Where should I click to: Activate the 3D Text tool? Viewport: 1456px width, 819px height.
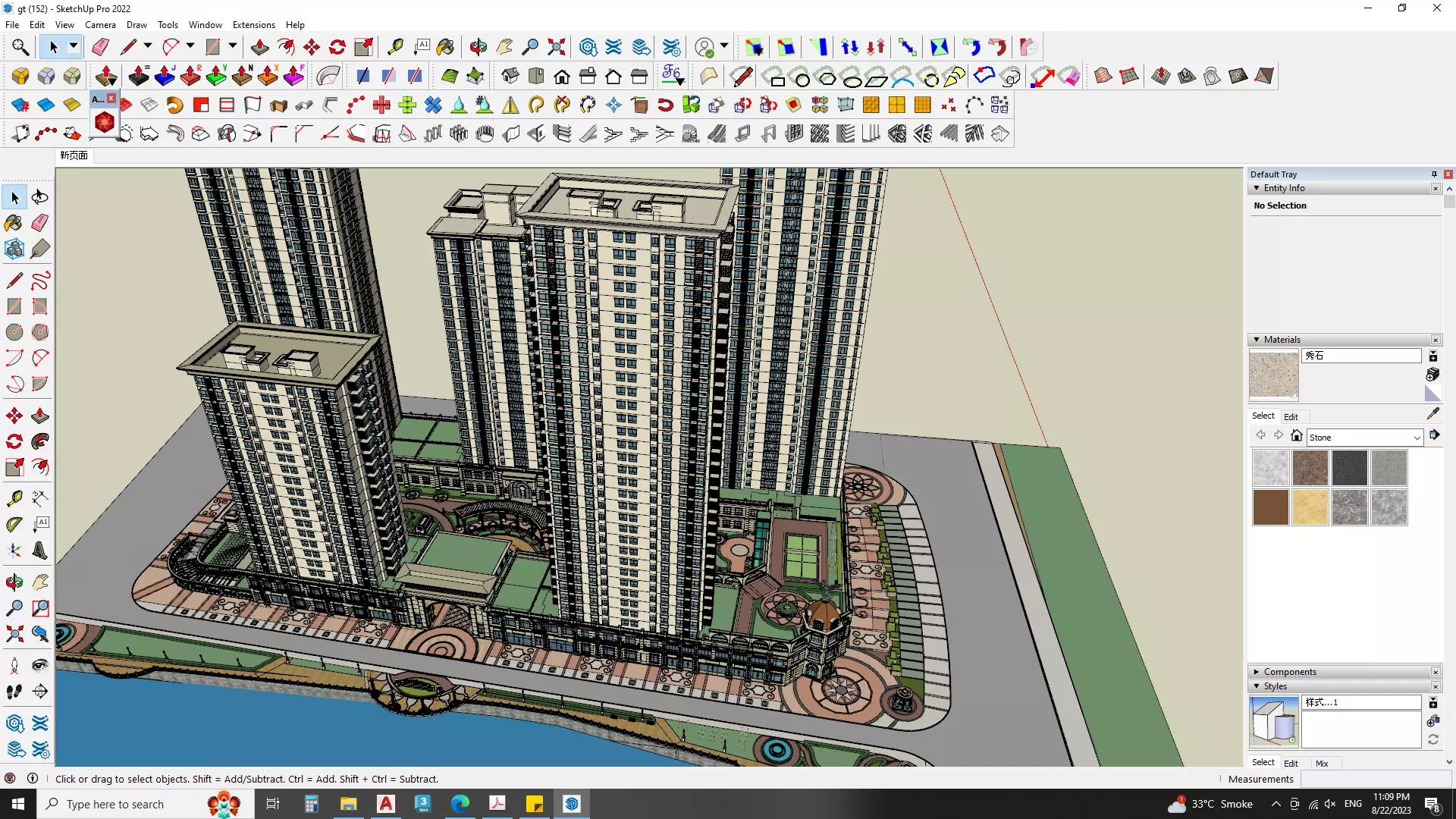40,551
